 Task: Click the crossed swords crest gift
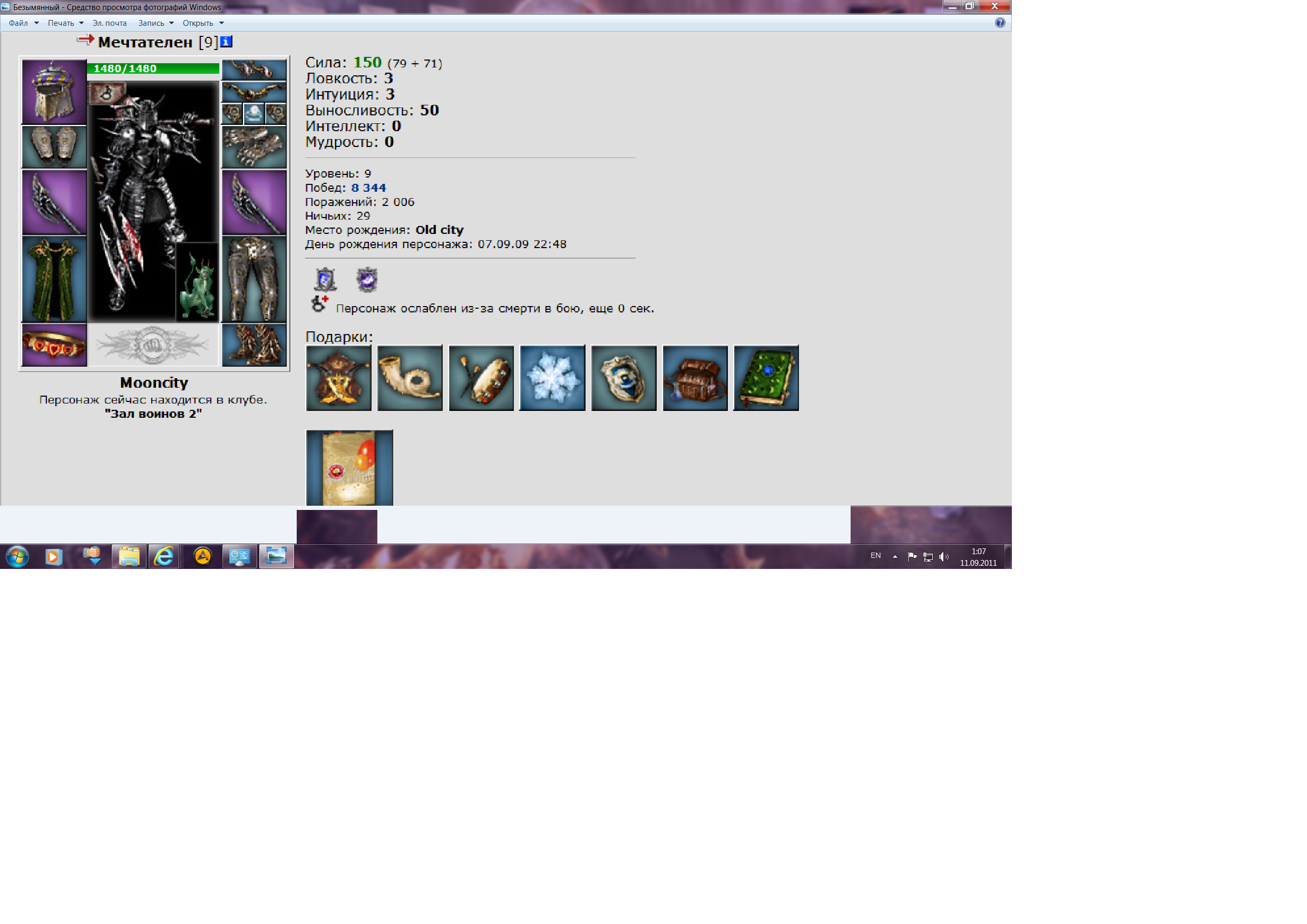coord(339,378)
